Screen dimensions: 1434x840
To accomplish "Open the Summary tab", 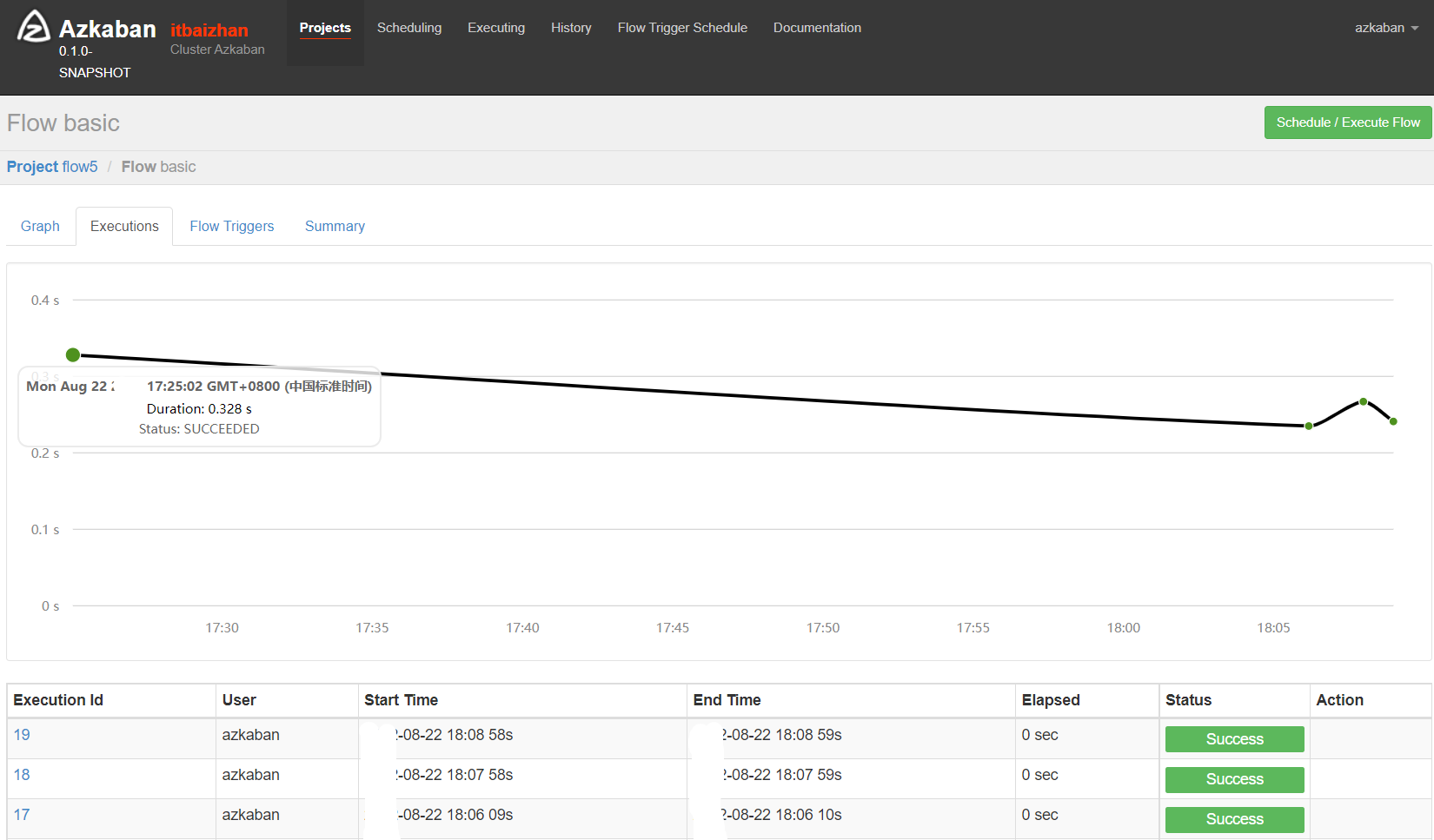I will pyautogui.click(x=335, y=226).
